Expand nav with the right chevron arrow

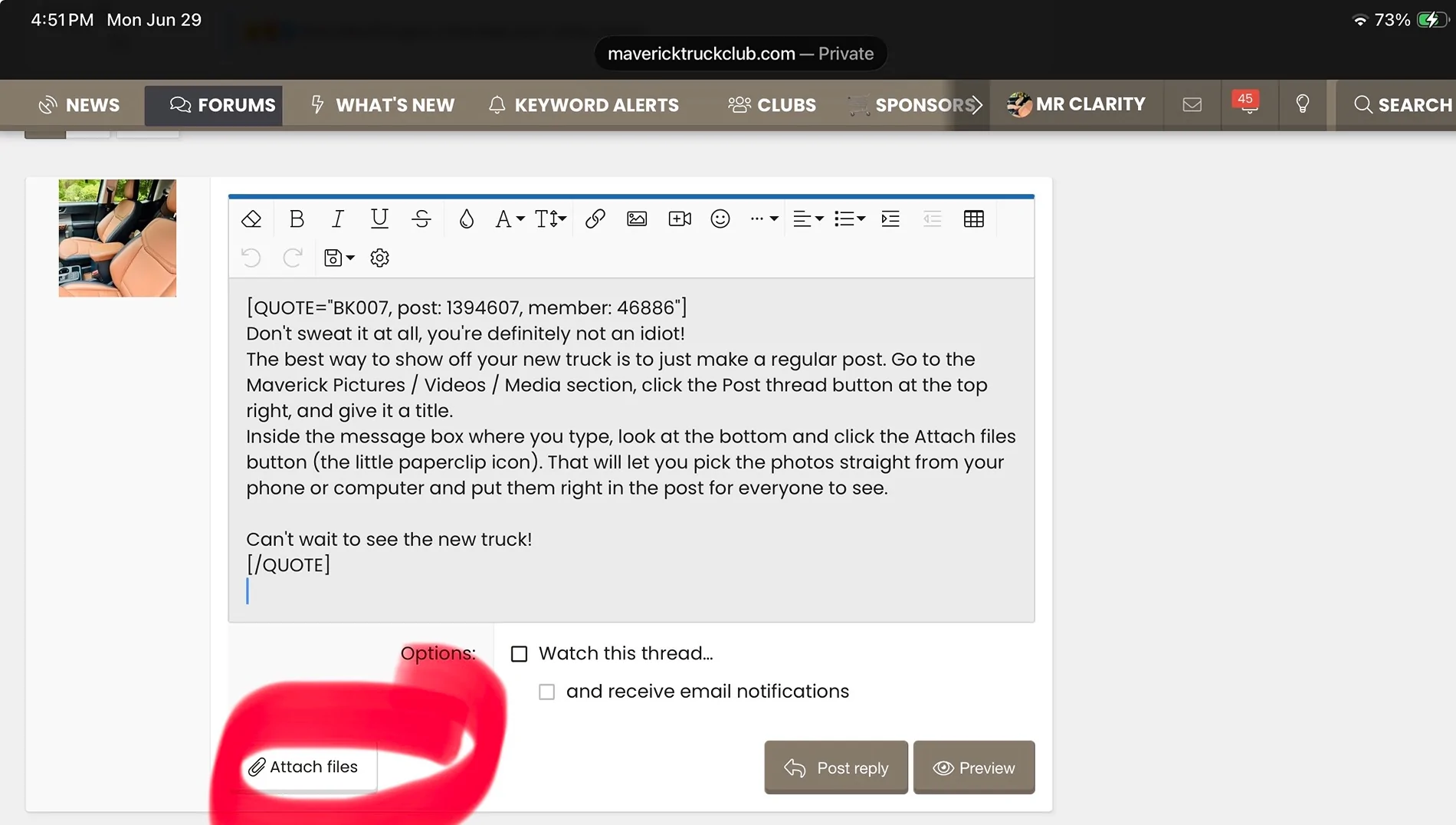pyautogui.click(x=976, y=105)
